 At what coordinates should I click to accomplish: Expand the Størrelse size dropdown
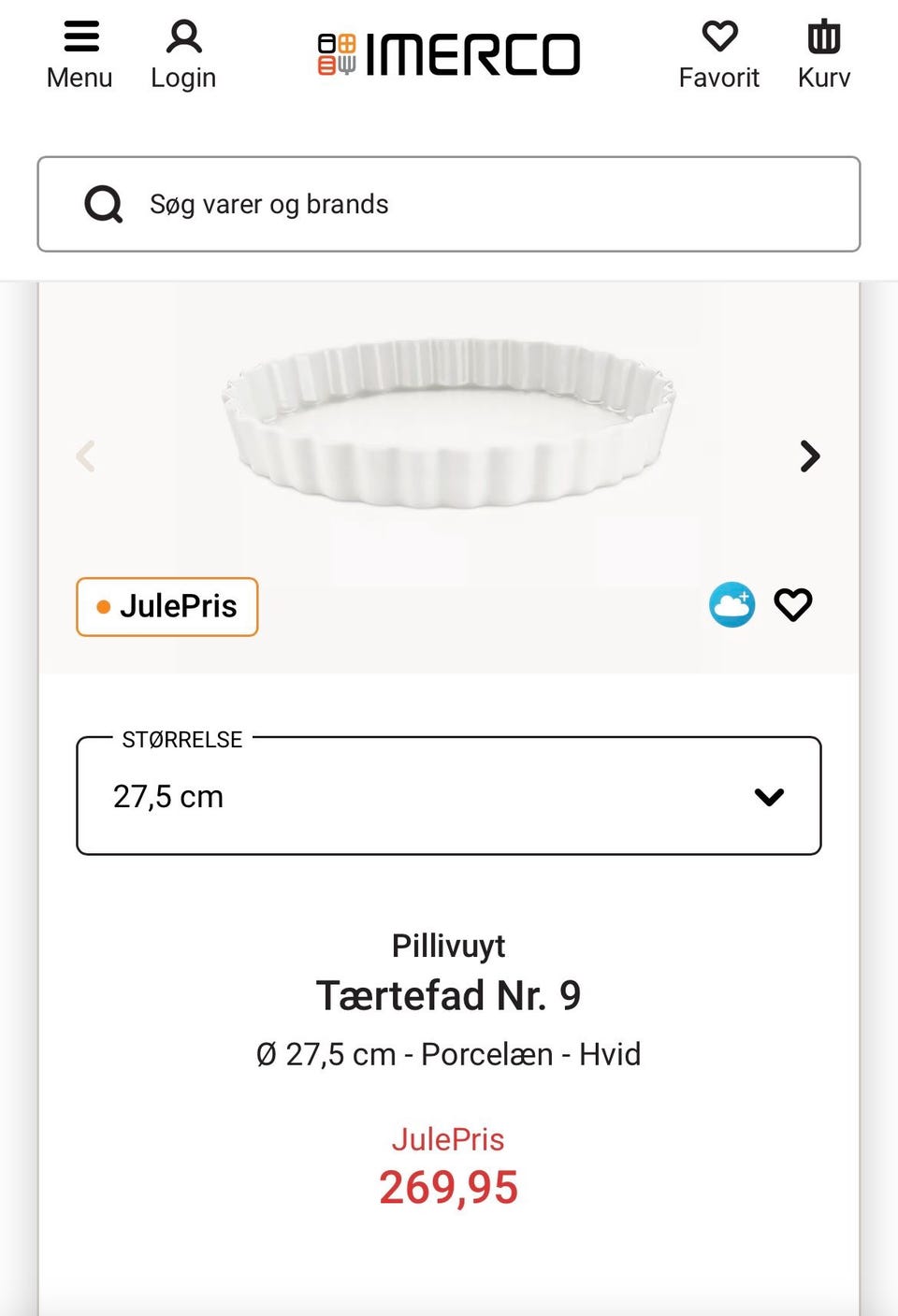click(x=449, y=796)
